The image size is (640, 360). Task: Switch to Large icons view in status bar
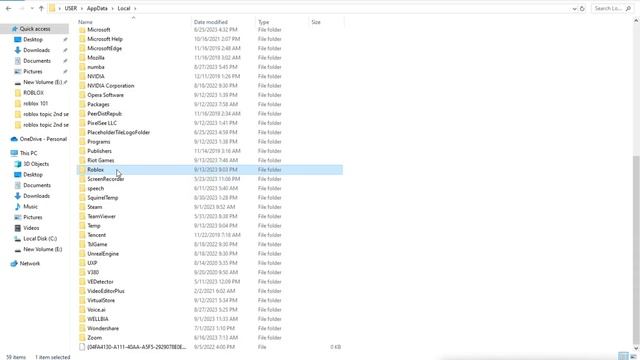pos(633,356)
